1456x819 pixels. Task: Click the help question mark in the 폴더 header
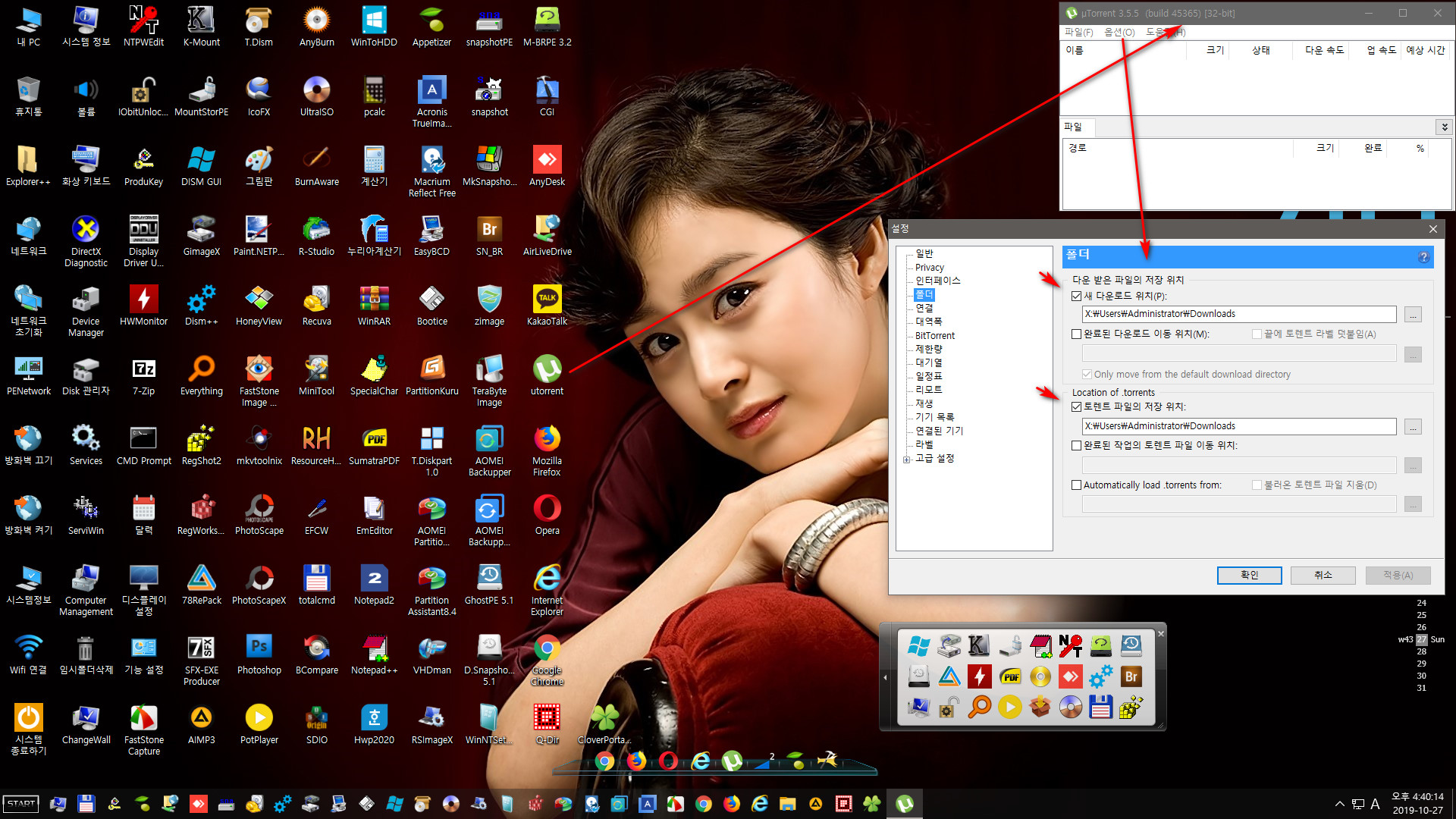pos(1423,257)
